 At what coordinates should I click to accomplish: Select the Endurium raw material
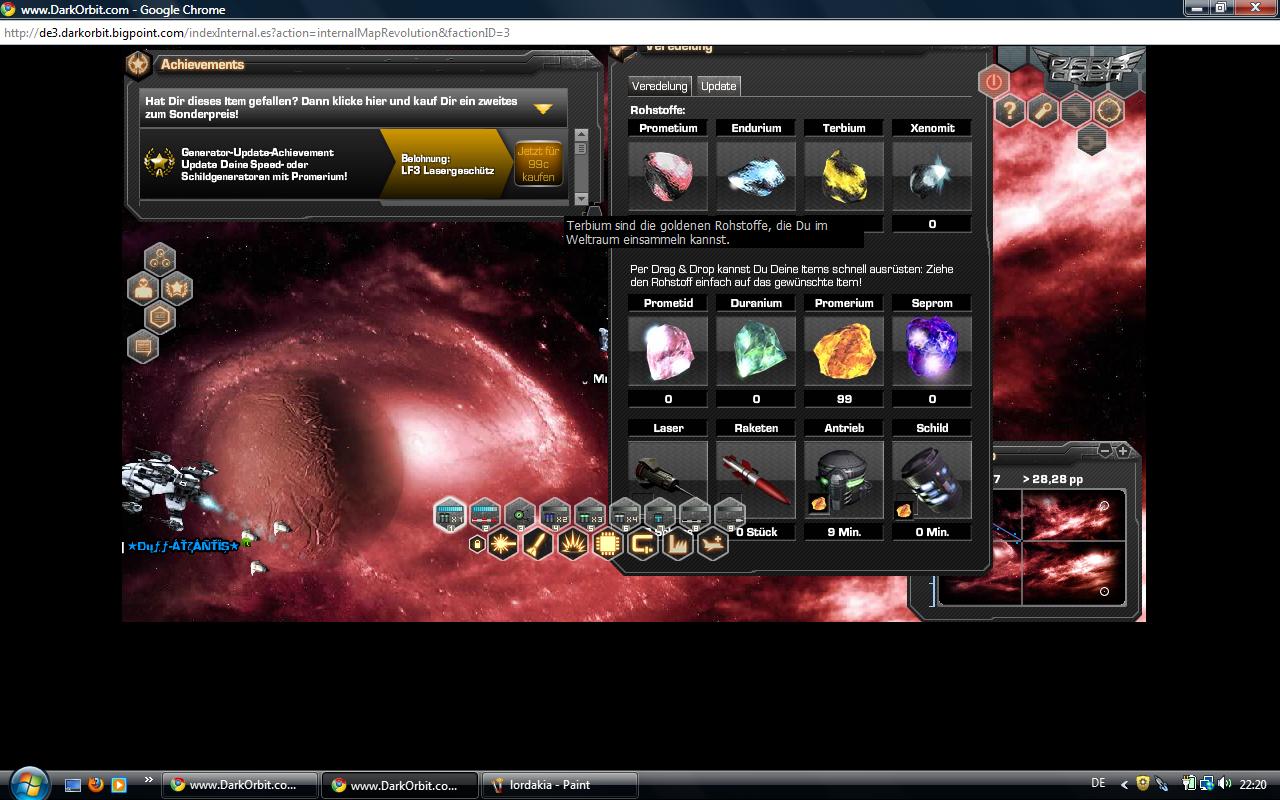tap(756, 176)
